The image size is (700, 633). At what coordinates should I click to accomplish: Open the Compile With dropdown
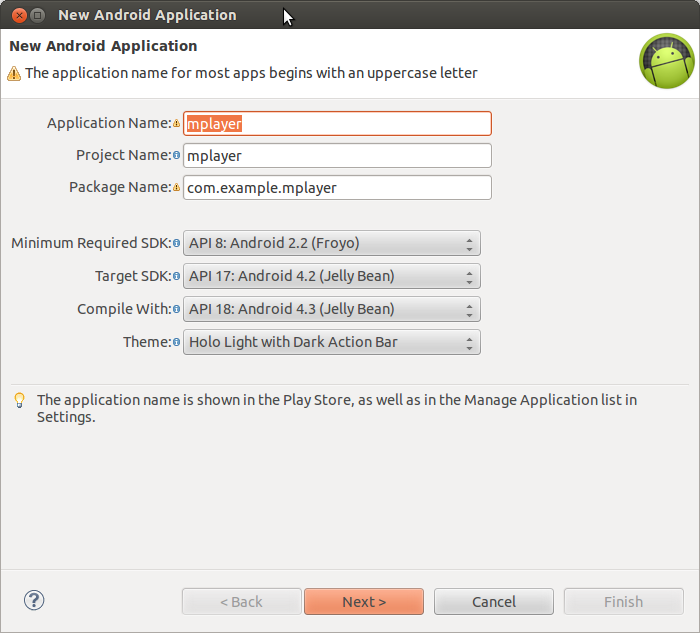[x=332, y=309]
